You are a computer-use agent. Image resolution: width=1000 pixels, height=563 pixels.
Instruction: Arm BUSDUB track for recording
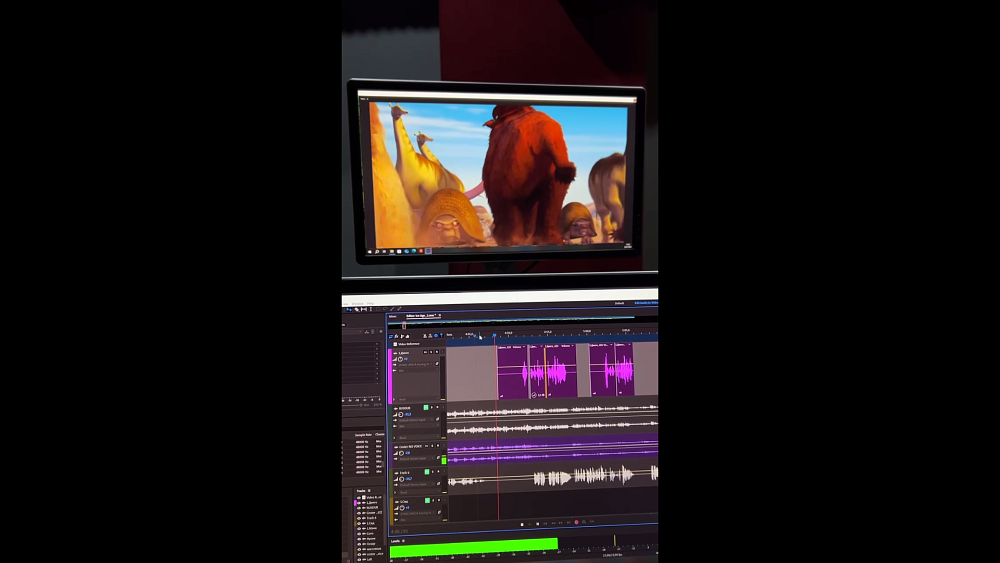tap(438, 407)
